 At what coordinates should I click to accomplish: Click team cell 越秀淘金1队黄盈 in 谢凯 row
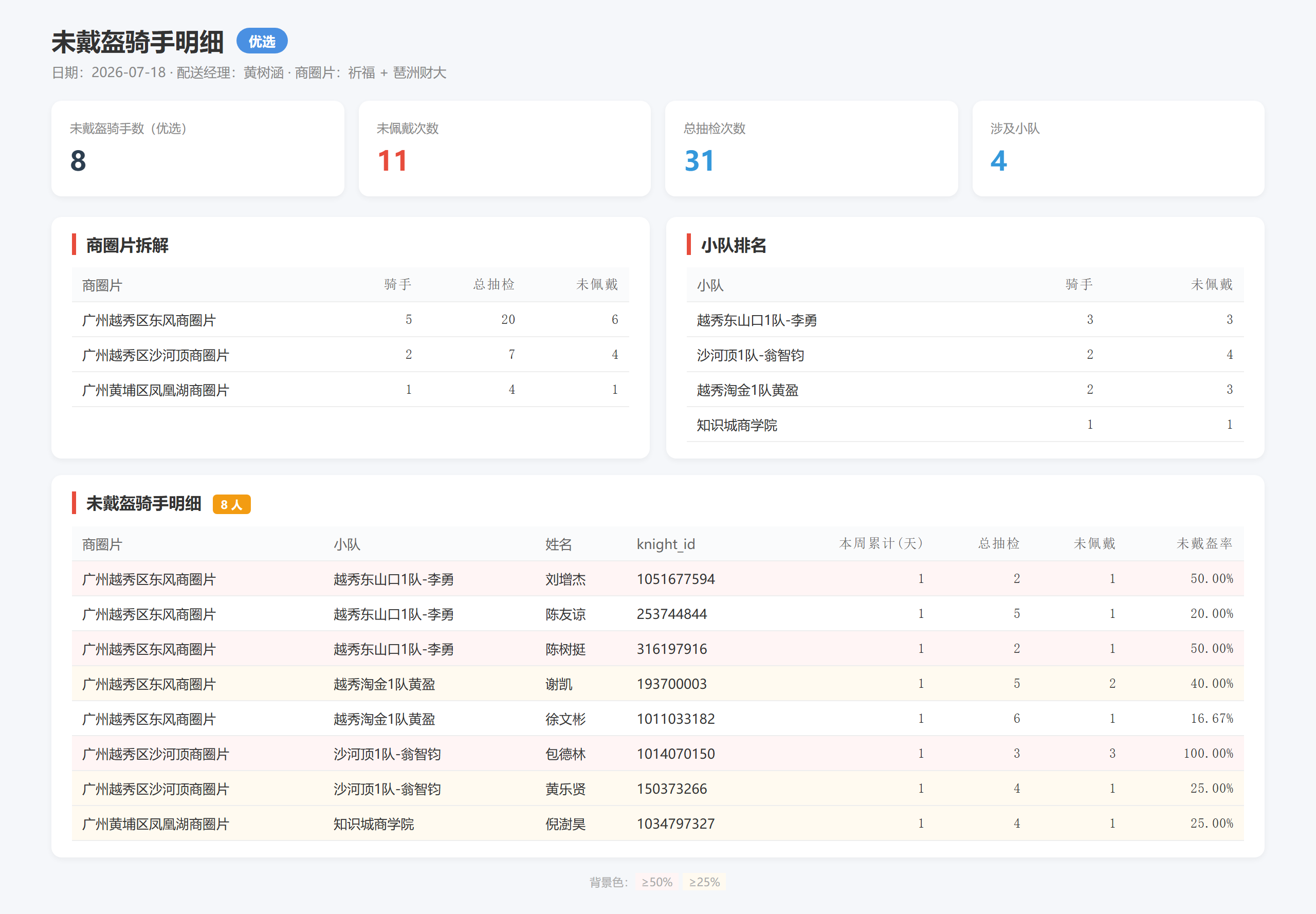[x=385, y=684]
